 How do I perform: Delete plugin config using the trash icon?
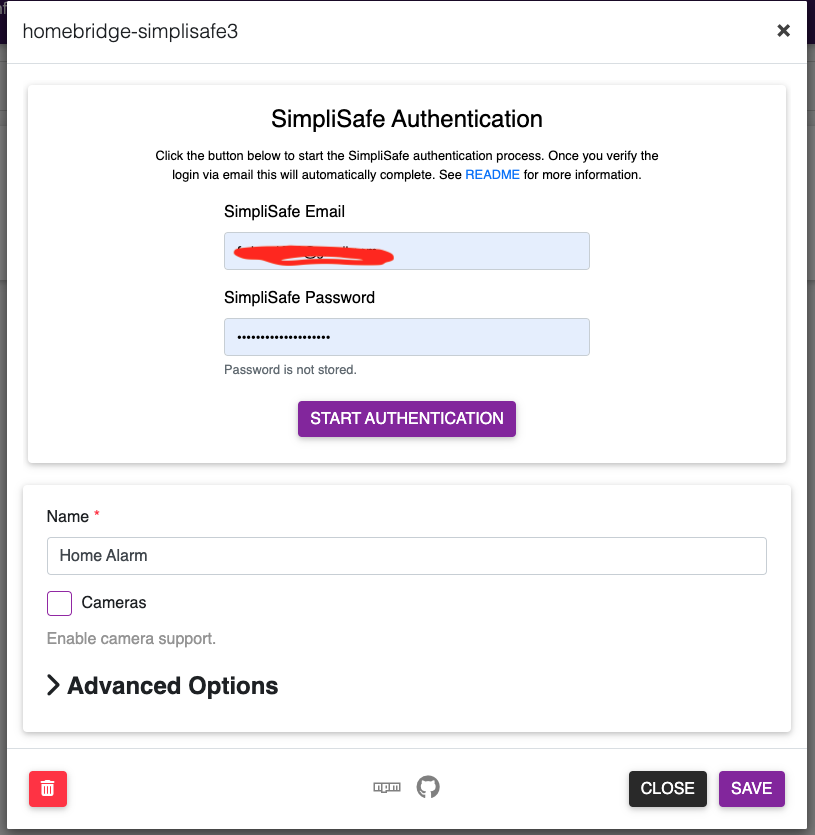coord(47,788)
